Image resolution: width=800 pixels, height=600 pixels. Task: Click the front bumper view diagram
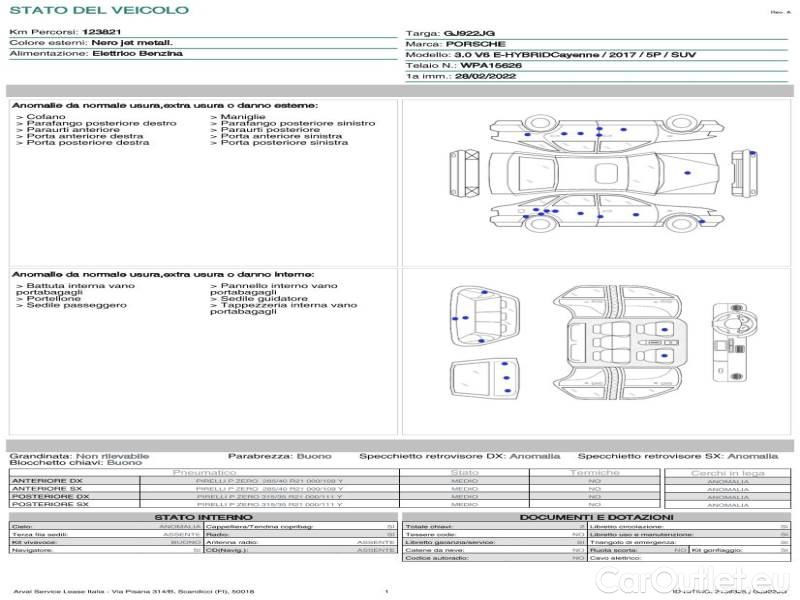click(x=474, y=171)
